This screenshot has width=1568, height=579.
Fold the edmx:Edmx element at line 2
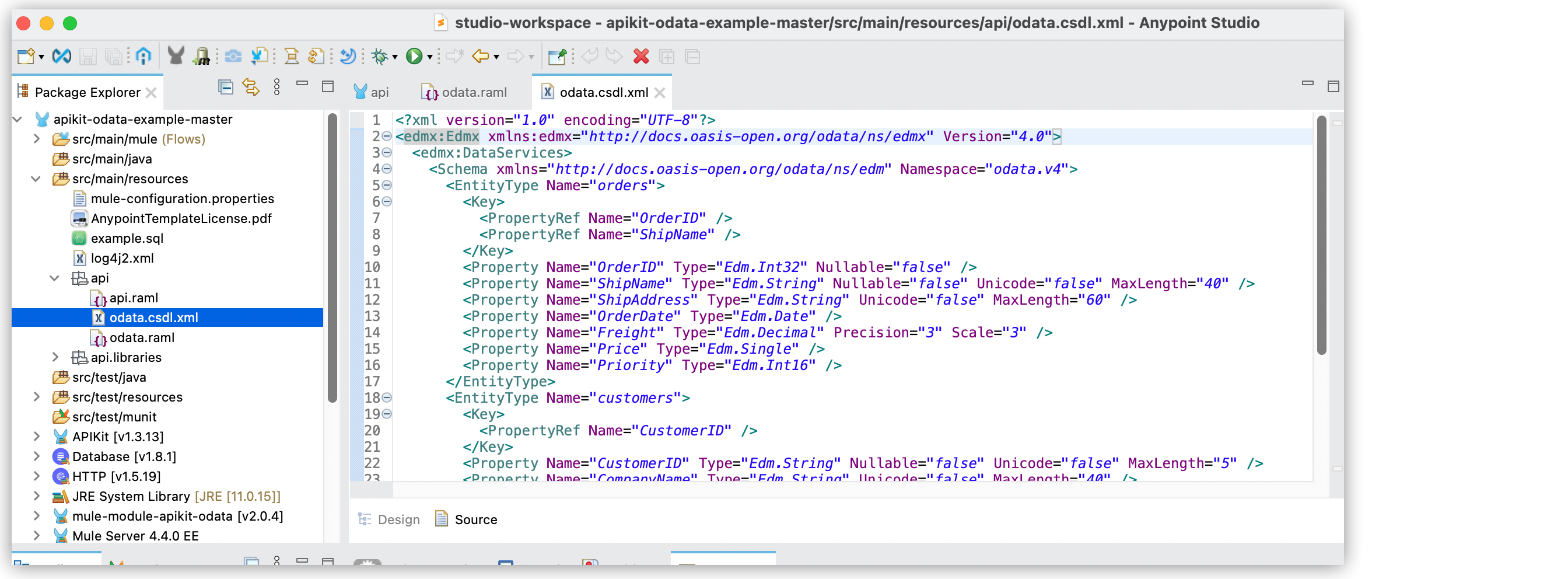387,136
